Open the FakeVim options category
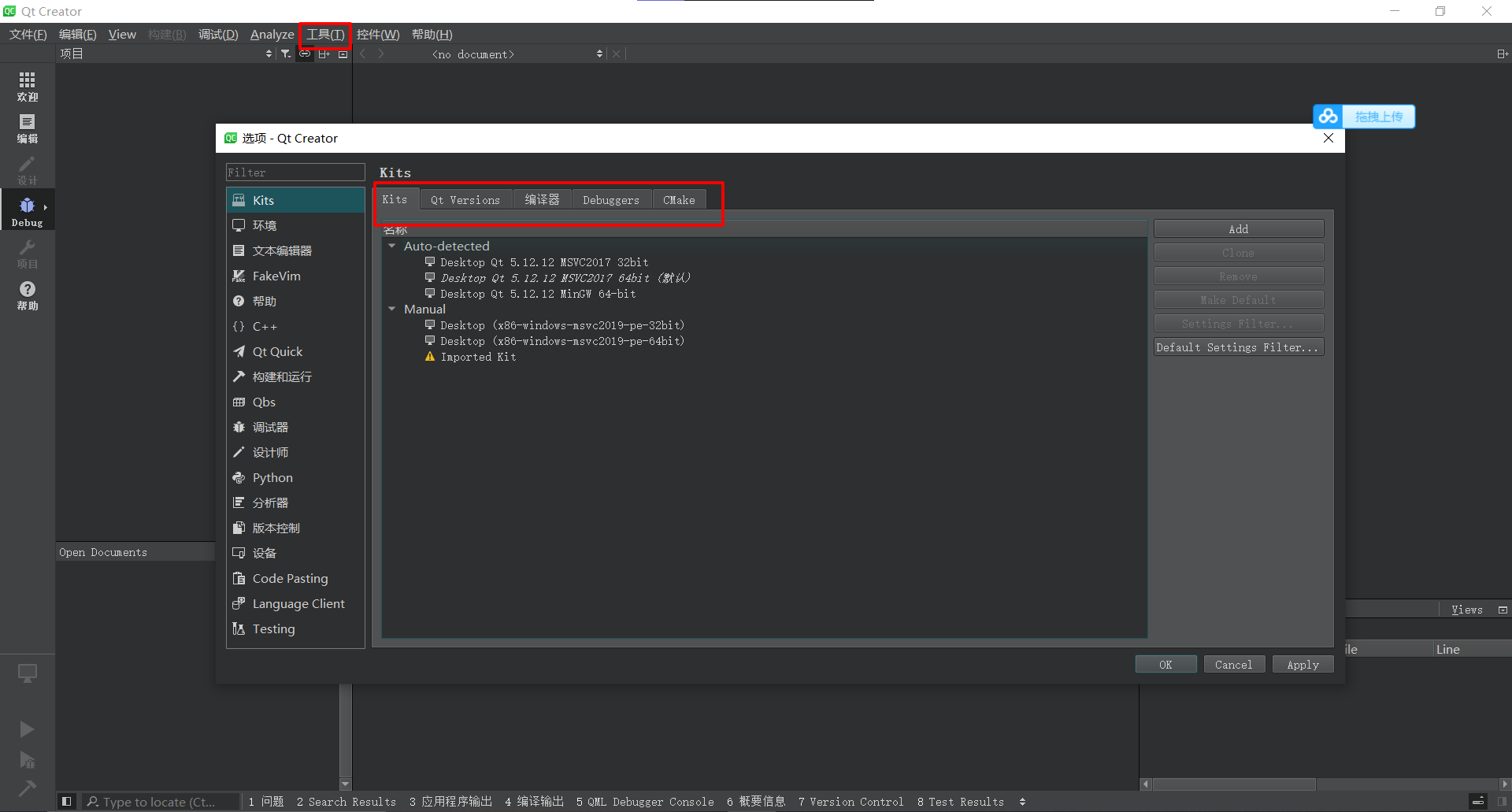This screenshot has height=812, width=1512. tap(295, 276)
